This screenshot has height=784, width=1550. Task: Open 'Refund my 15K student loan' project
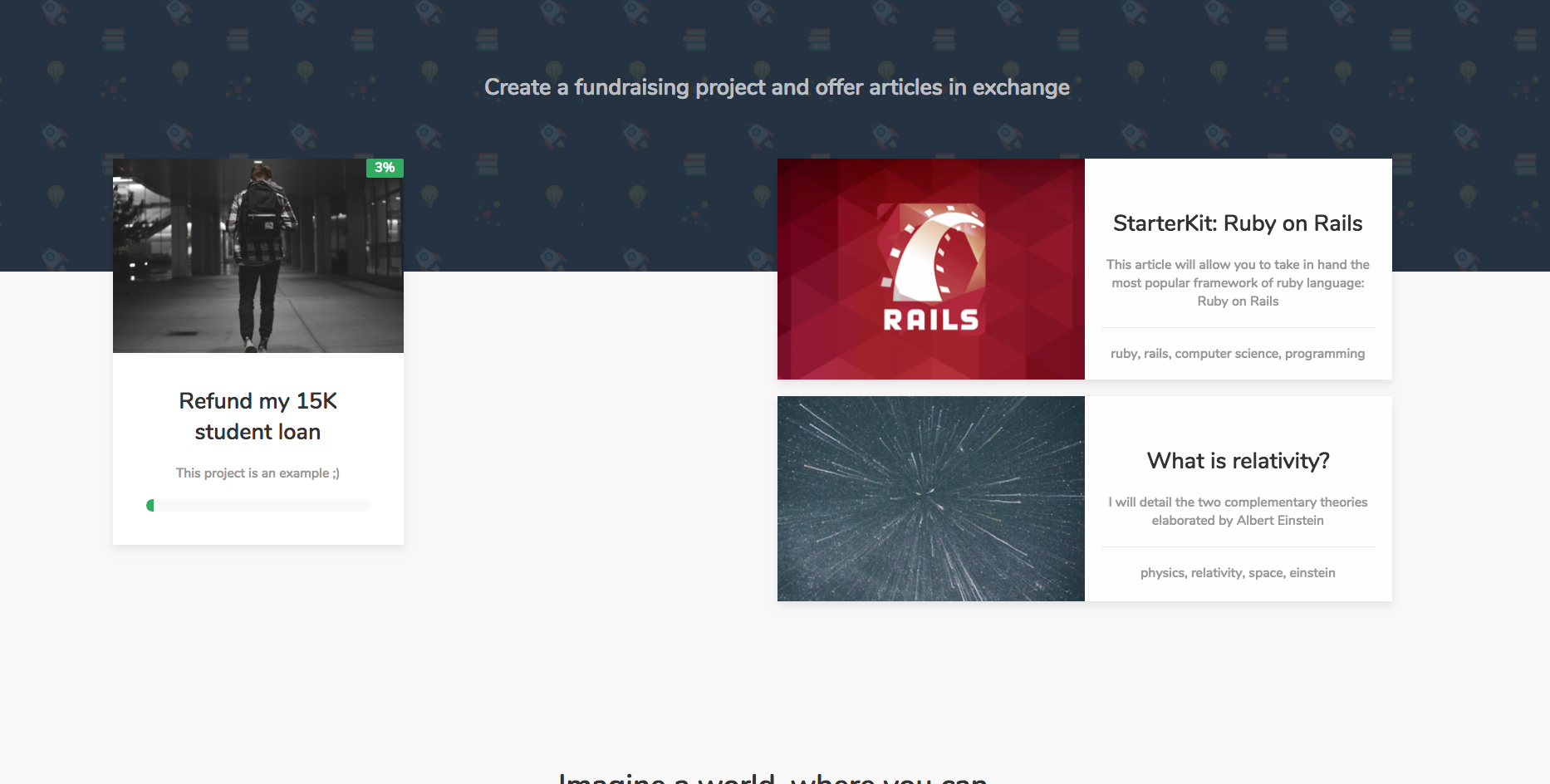tap(258, 416)
